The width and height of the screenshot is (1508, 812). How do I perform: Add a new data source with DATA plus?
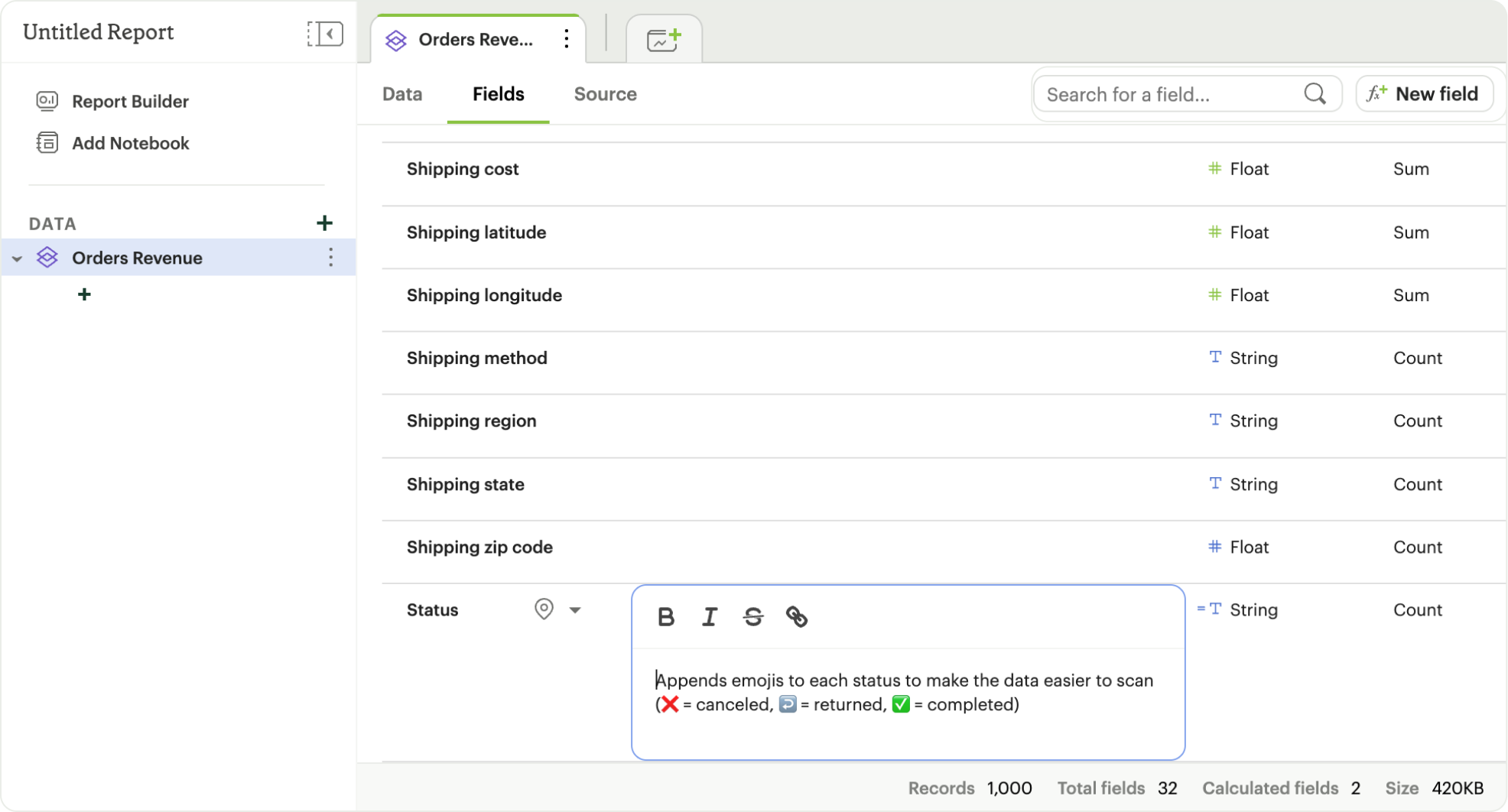(324, 223)
